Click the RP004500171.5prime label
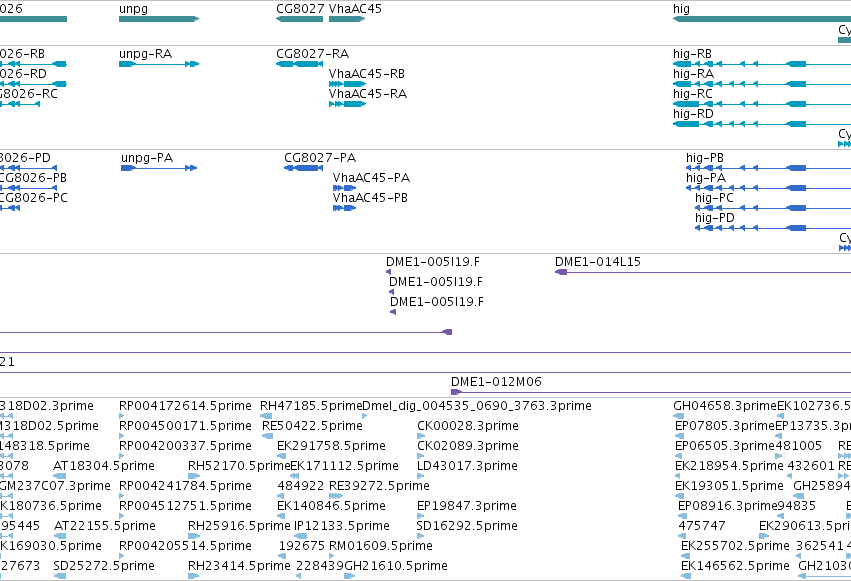This screenshot has height=581, width=851. click(185, 426)
